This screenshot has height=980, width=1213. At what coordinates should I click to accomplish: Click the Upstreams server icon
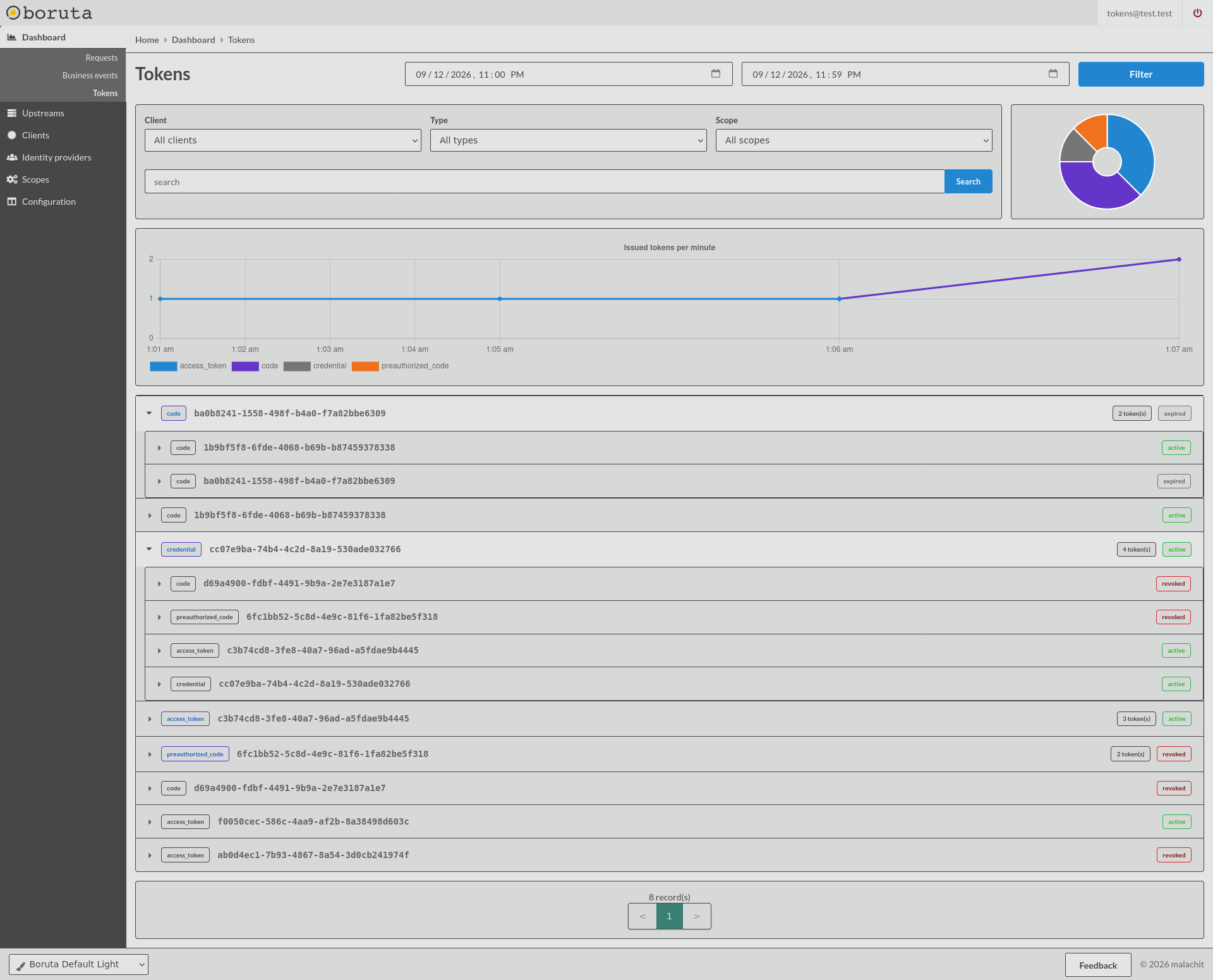(x=11, y=113)
